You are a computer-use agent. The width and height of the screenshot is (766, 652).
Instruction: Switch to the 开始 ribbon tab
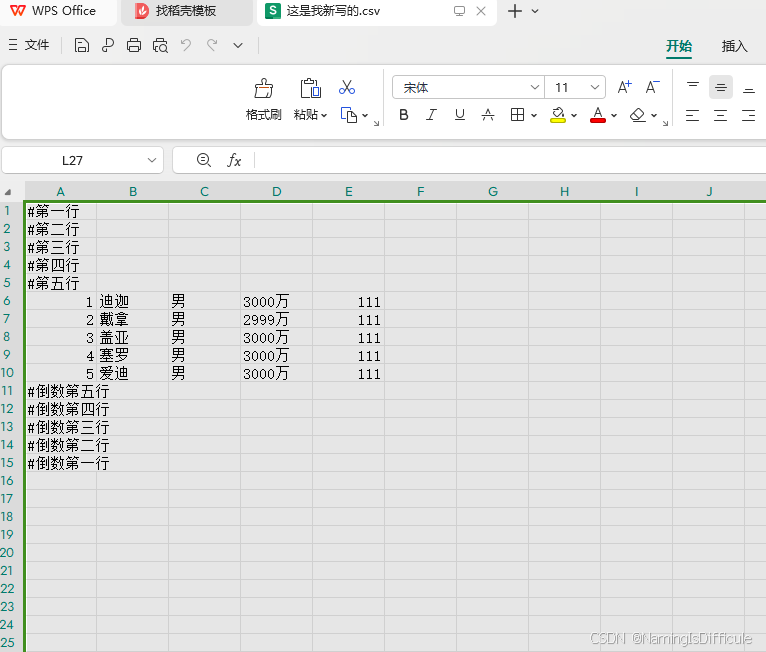point(679,46)
